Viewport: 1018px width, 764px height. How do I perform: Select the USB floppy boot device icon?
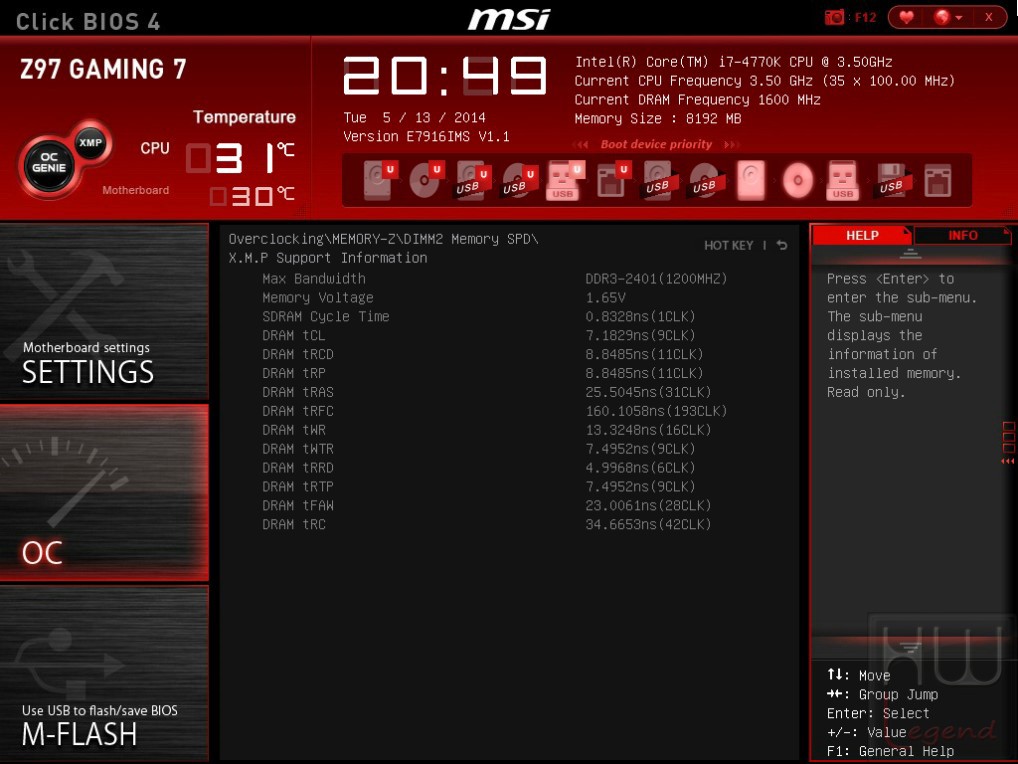pyautogui.click(x=892, y=180)
